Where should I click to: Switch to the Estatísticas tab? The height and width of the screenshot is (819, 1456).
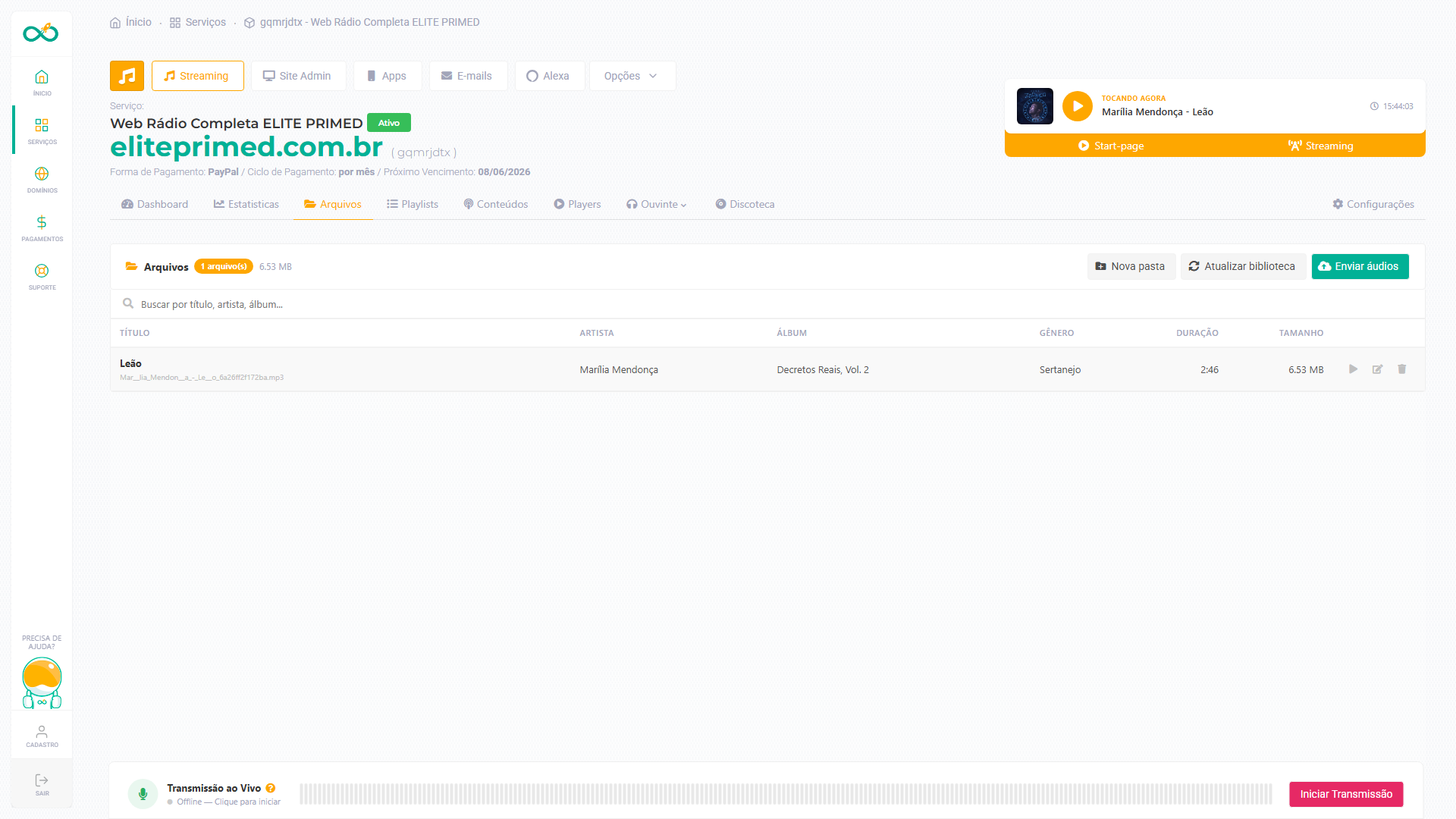pos(246,204)
